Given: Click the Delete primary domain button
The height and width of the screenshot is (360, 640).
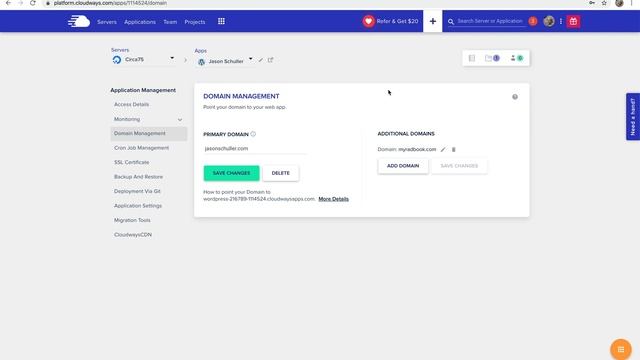Looking at the screenshot, I should 281,173.
